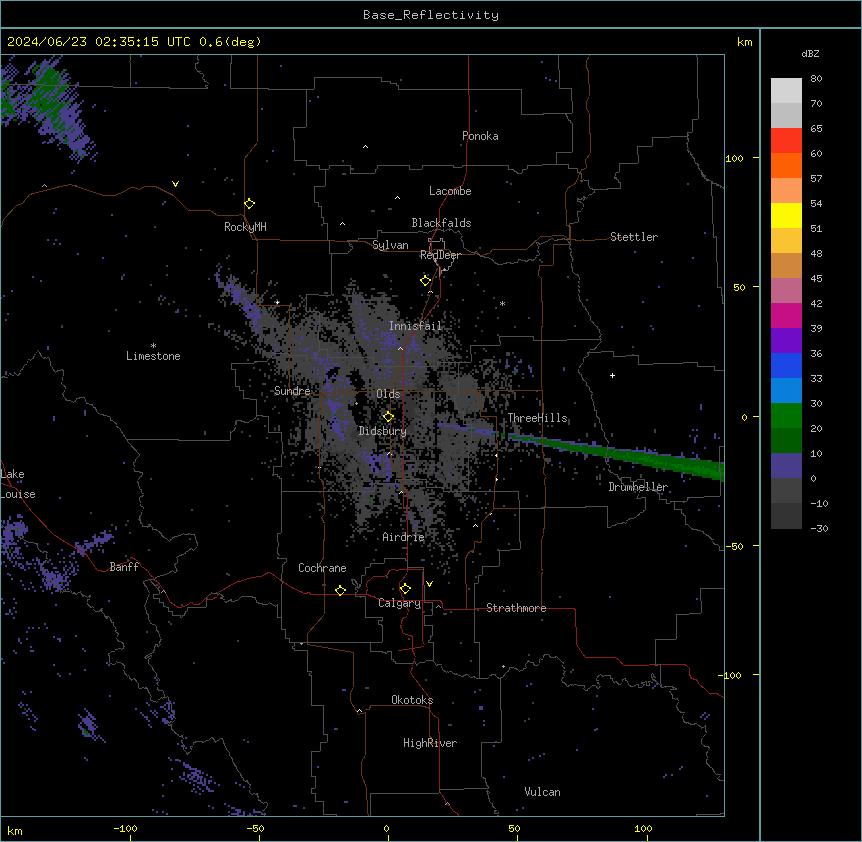
Task: Click the yellow v marker east of Calgary
Action: tap(429, 584)
